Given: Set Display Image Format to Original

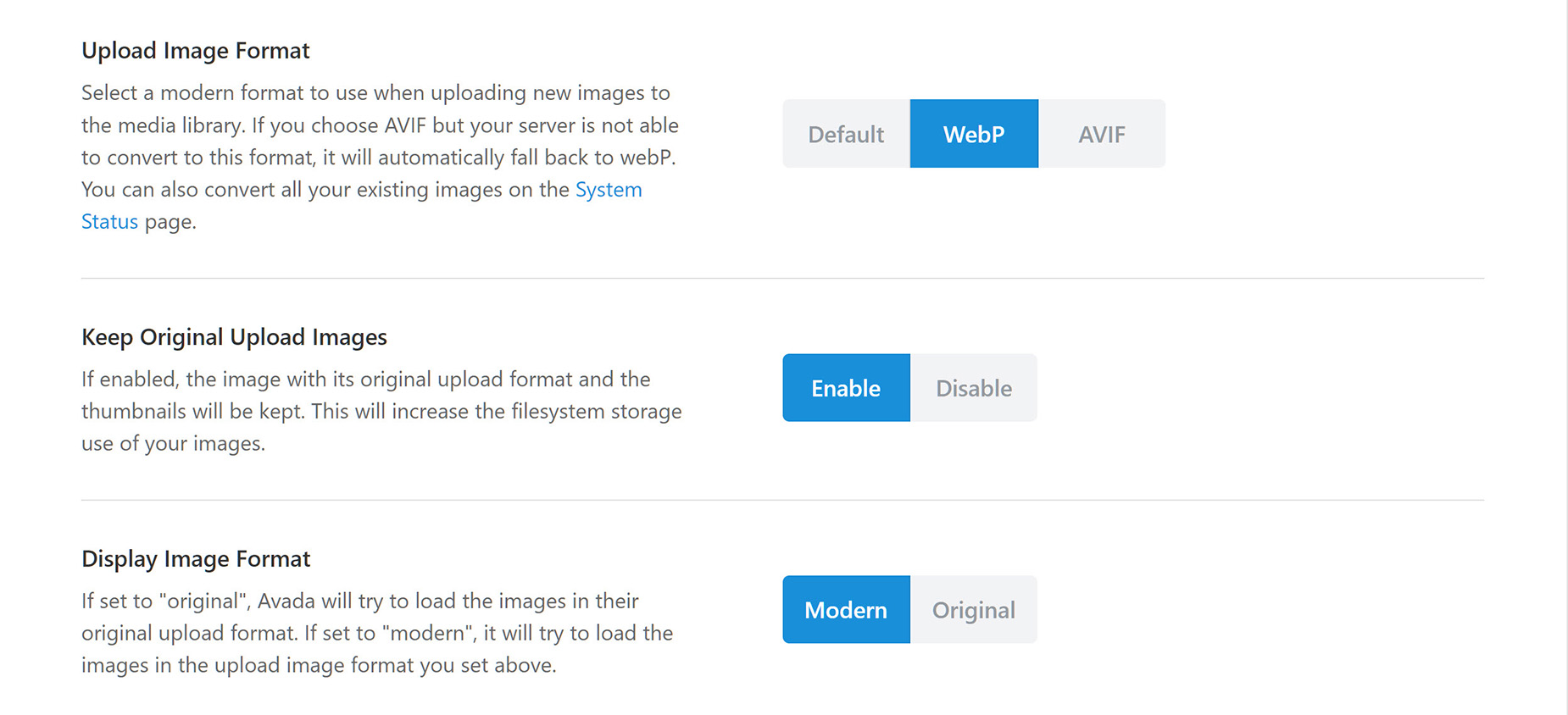Looking at the screenshot, I should tap(973, 609).
